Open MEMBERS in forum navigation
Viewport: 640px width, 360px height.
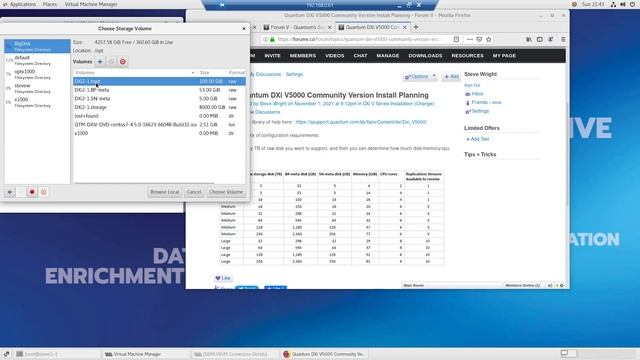303,56
